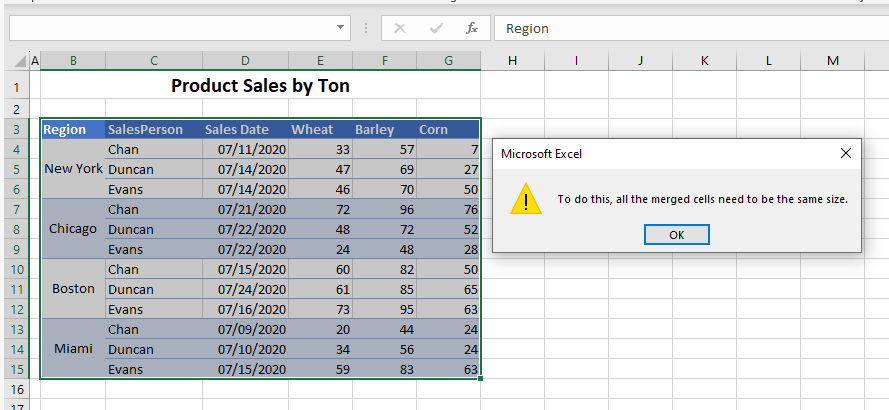This screenshot has height=410, width=889.
Task: Click the Wheat value 73
Action: [x=320, y=309]
